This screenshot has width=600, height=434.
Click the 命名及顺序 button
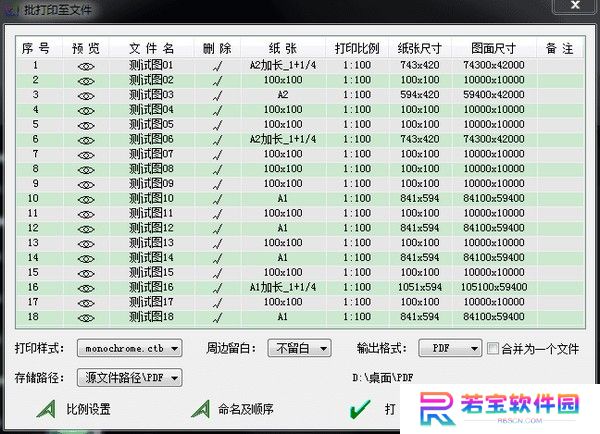[x=233, y=409]
